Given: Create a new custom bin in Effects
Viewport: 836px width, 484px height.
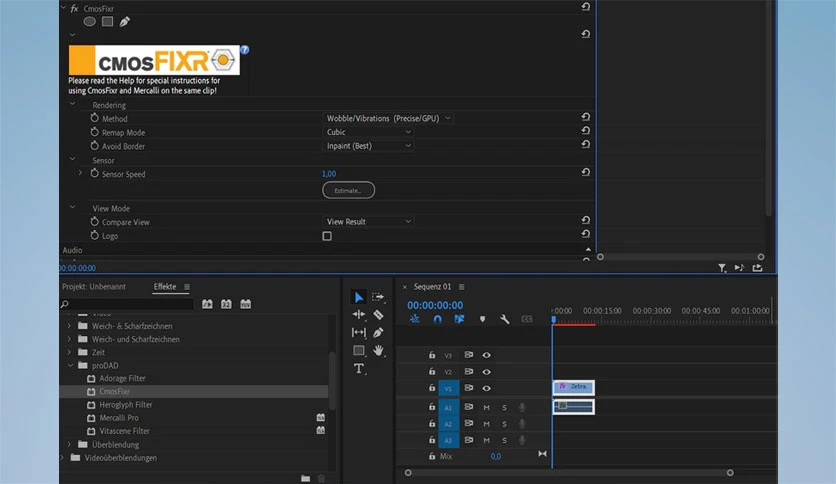Looking at the screenshot, I should pyautogui.click(x=305, y=478).
